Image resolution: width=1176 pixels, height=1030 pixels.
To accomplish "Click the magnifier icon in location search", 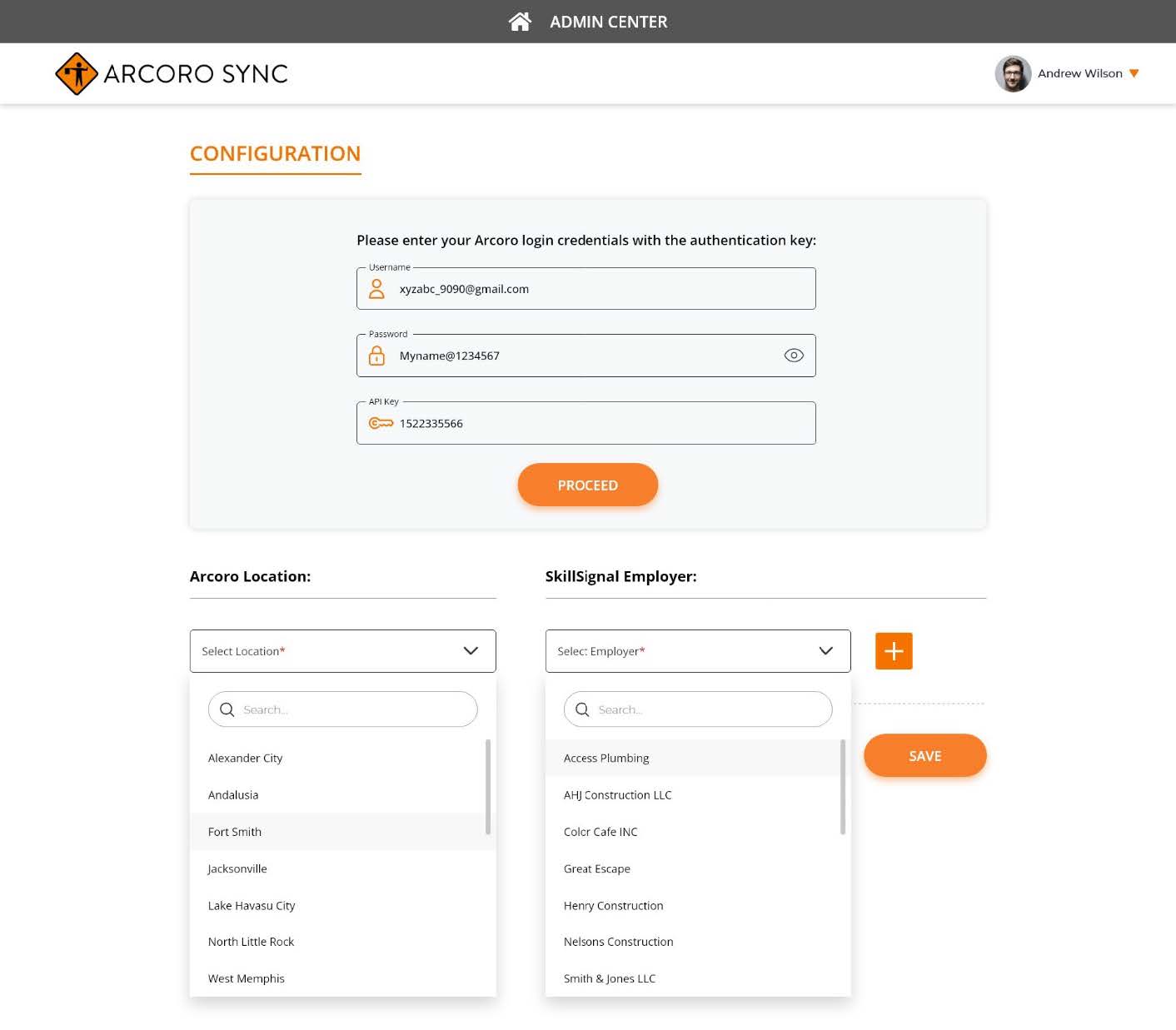I will (x=227, y=709).
